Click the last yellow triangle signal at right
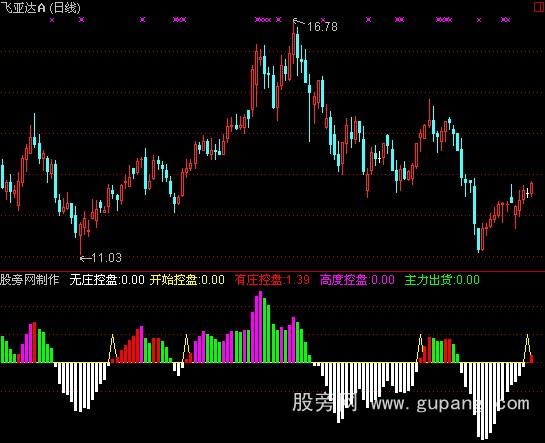545x443 pixels. (x=527, y=348)
